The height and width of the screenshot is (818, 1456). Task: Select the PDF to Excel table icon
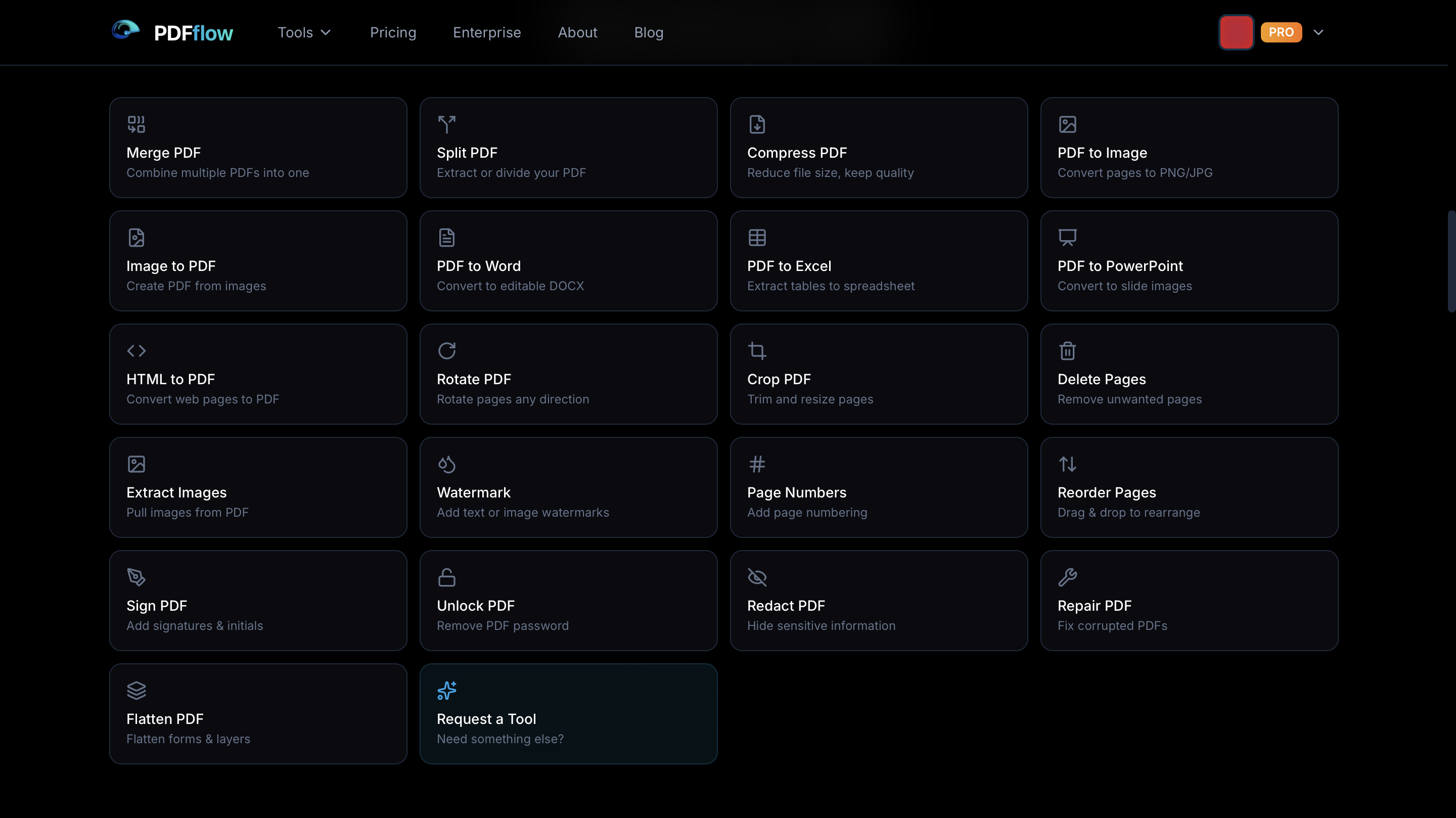757,238
